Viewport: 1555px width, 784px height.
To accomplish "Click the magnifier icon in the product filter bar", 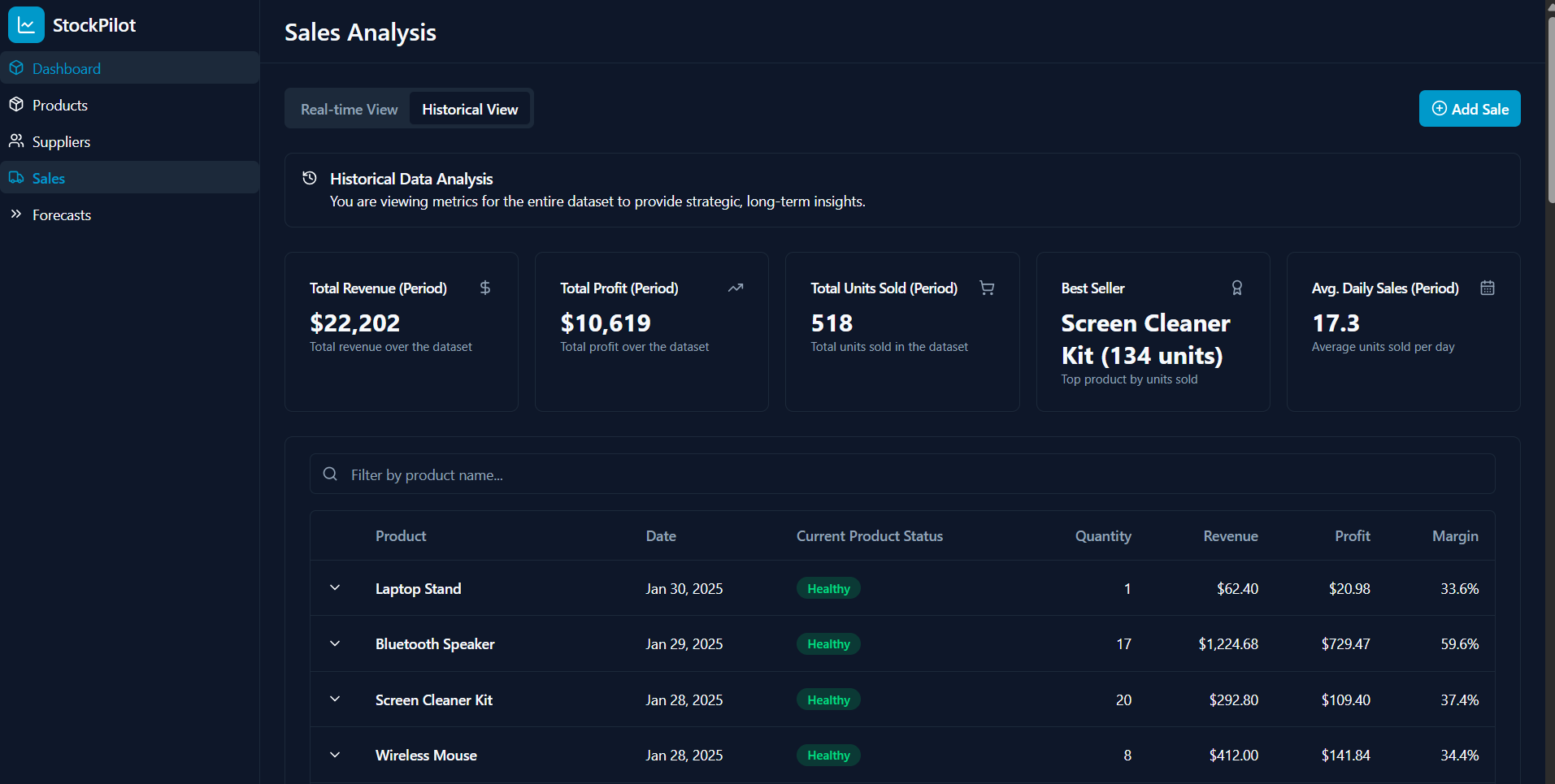I will 329,474.
